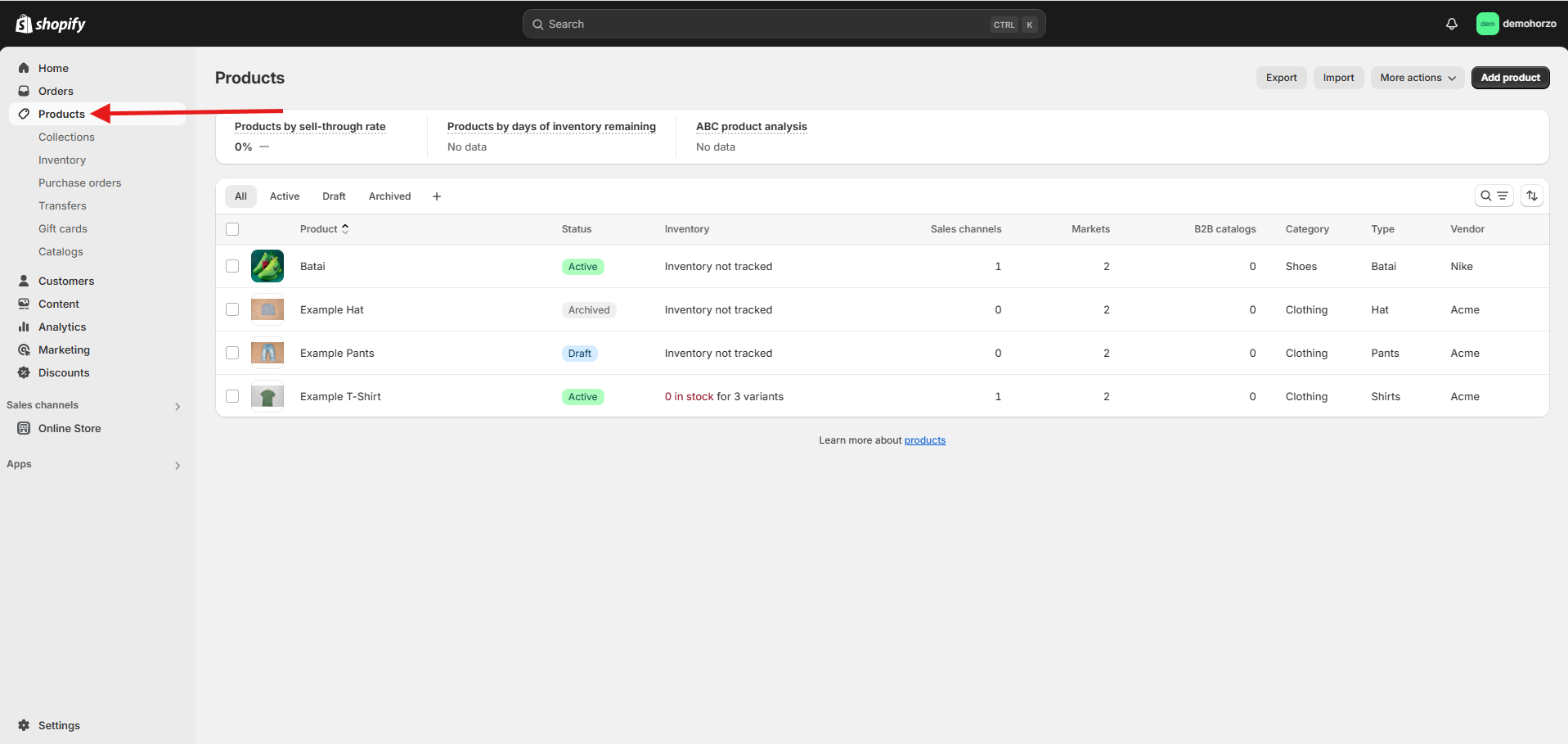Toggle the select all products checkbox
Image resolution: width=1568 pixels, height=744 pixels.
(x=232, y=229)
